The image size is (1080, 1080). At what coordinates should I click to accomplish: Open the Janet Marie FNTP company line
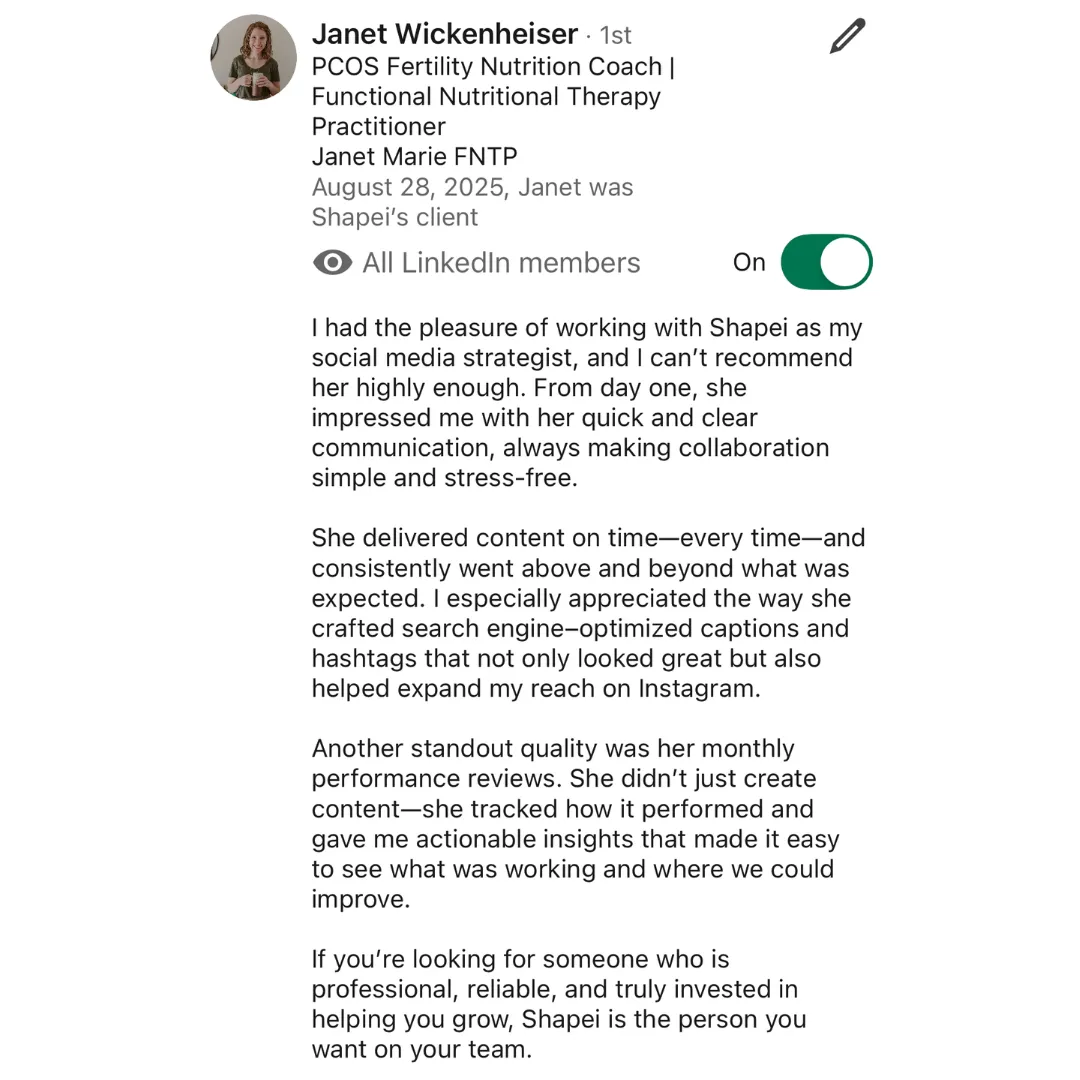[414, 156]
